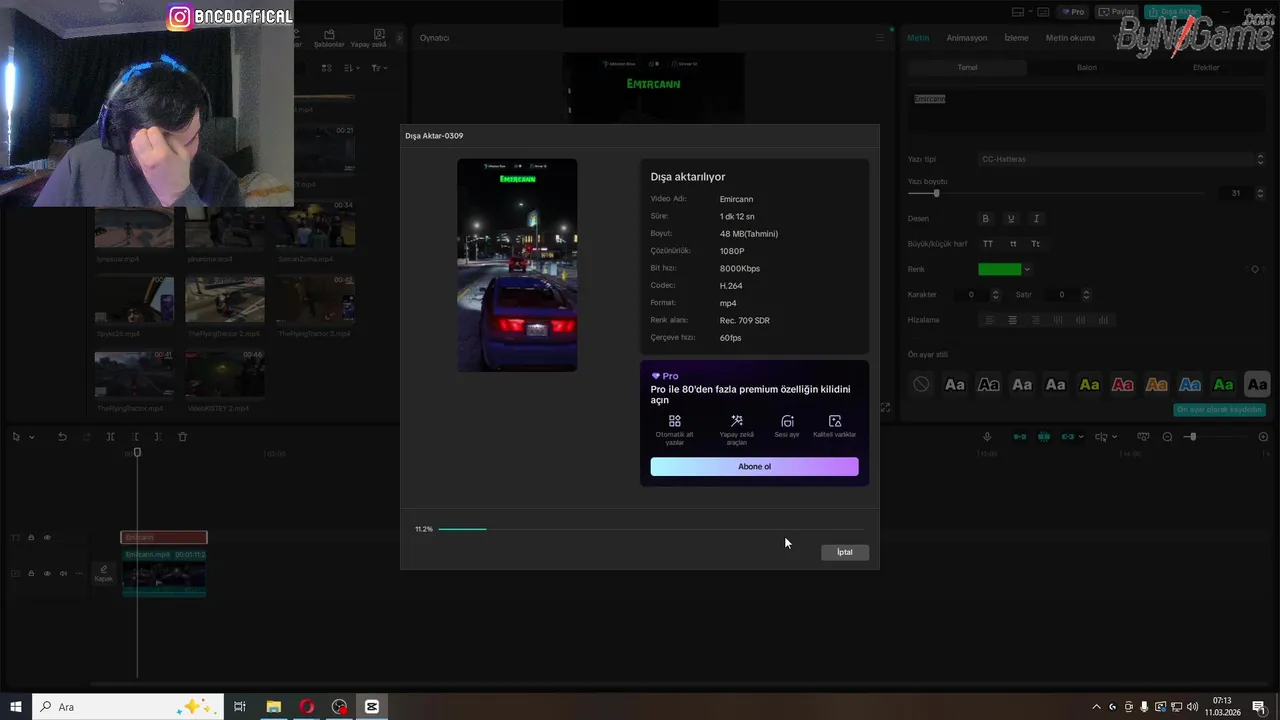Open the video track more options dots
The image size is (1280, 720).
point(79,574)
